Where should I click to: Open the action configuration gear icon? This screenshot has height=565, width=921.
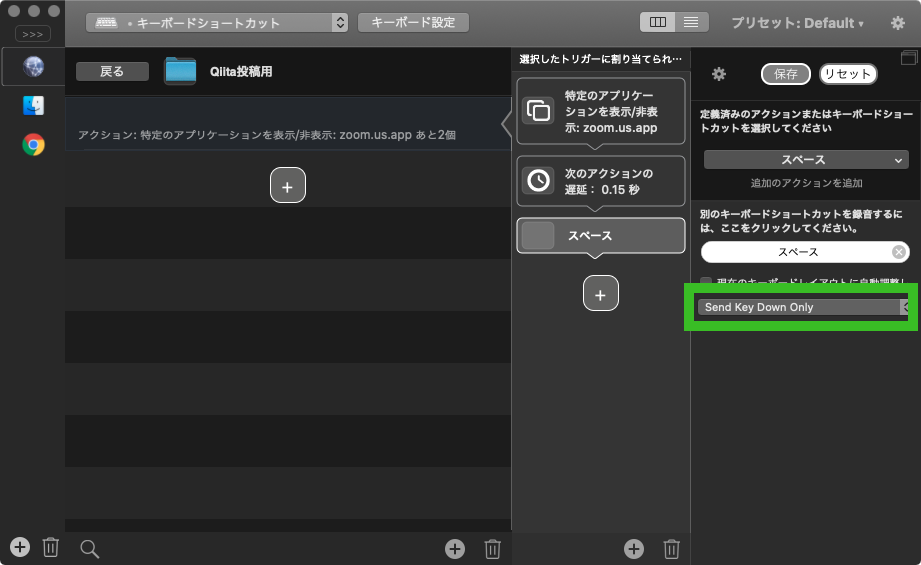tap(719, 74)
